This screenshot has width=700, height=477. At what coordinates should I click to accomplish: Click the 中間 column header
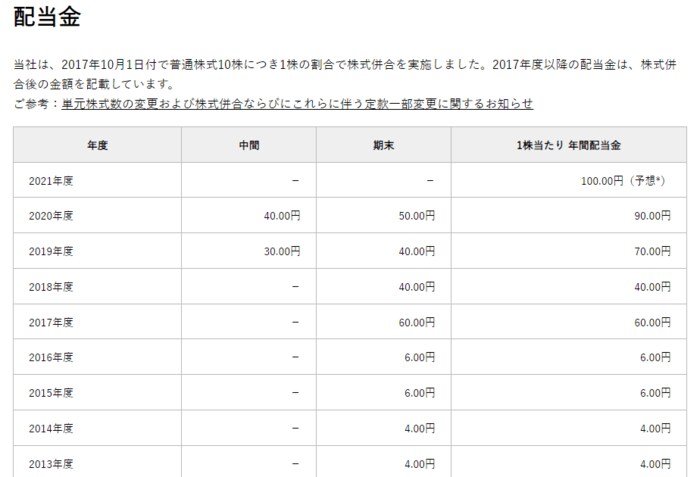[x=249, y=145]
